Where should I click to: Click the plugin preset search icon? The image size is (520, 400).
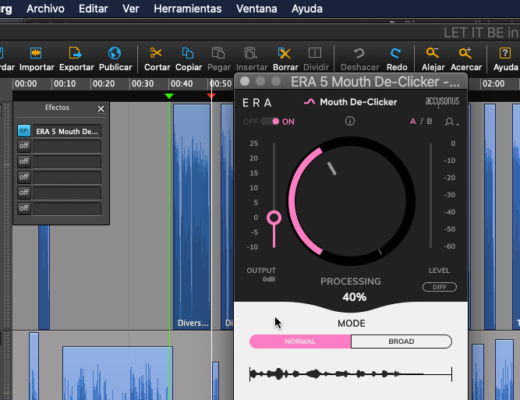tap(451, 122)
